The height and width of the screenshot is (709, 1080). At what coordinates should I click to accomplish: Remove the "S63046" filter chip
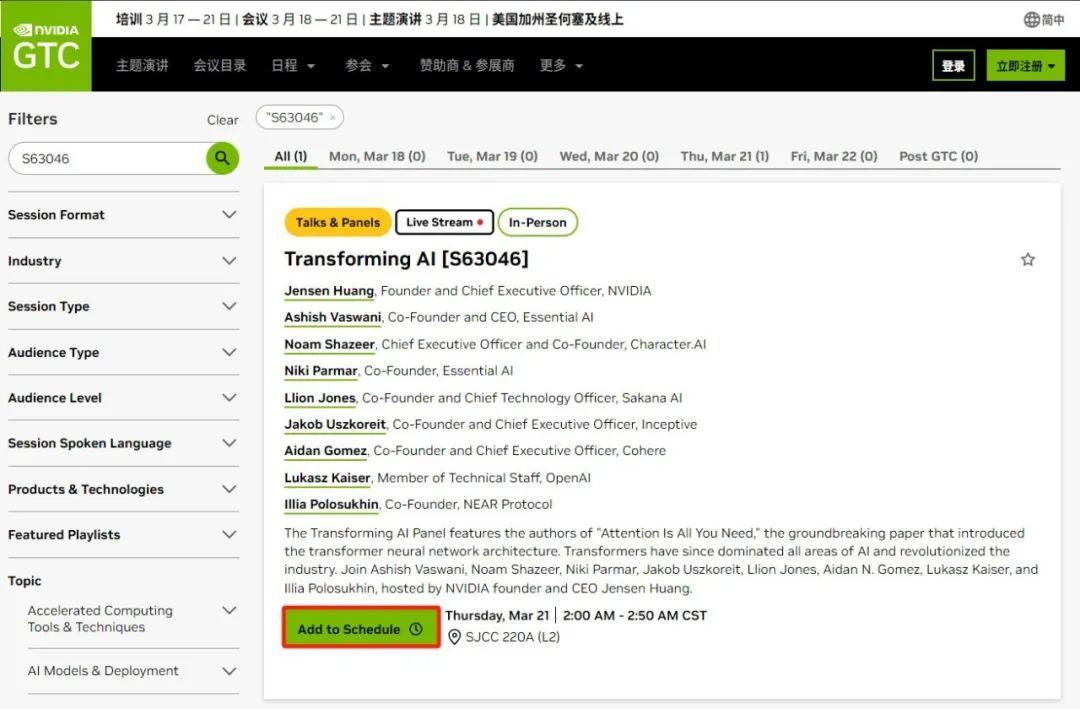(x=333, y=118)
